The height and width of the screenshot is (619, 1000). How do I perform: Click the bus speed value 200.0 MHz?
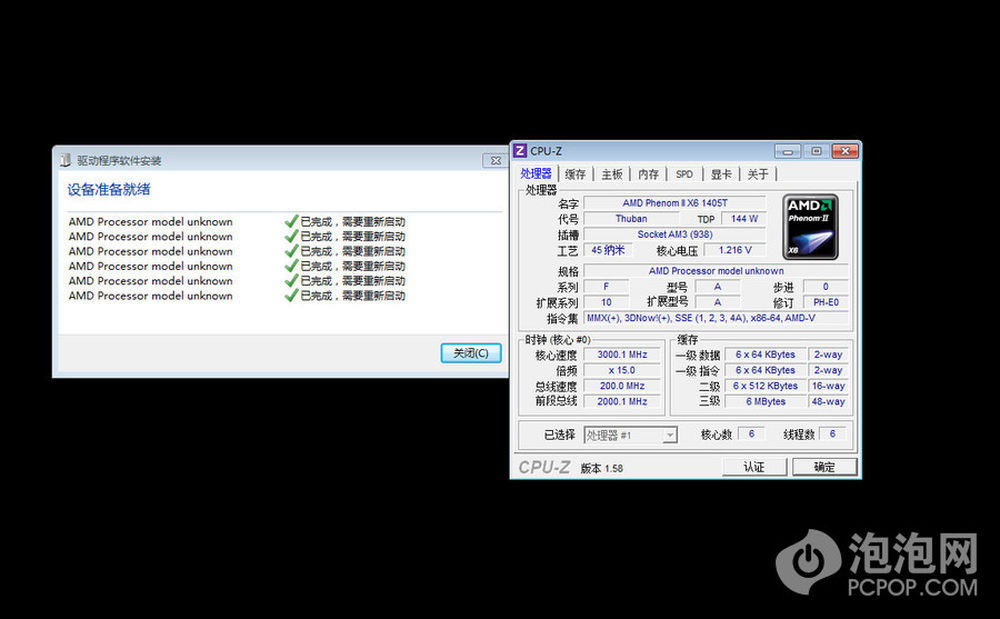click(622, 386)
